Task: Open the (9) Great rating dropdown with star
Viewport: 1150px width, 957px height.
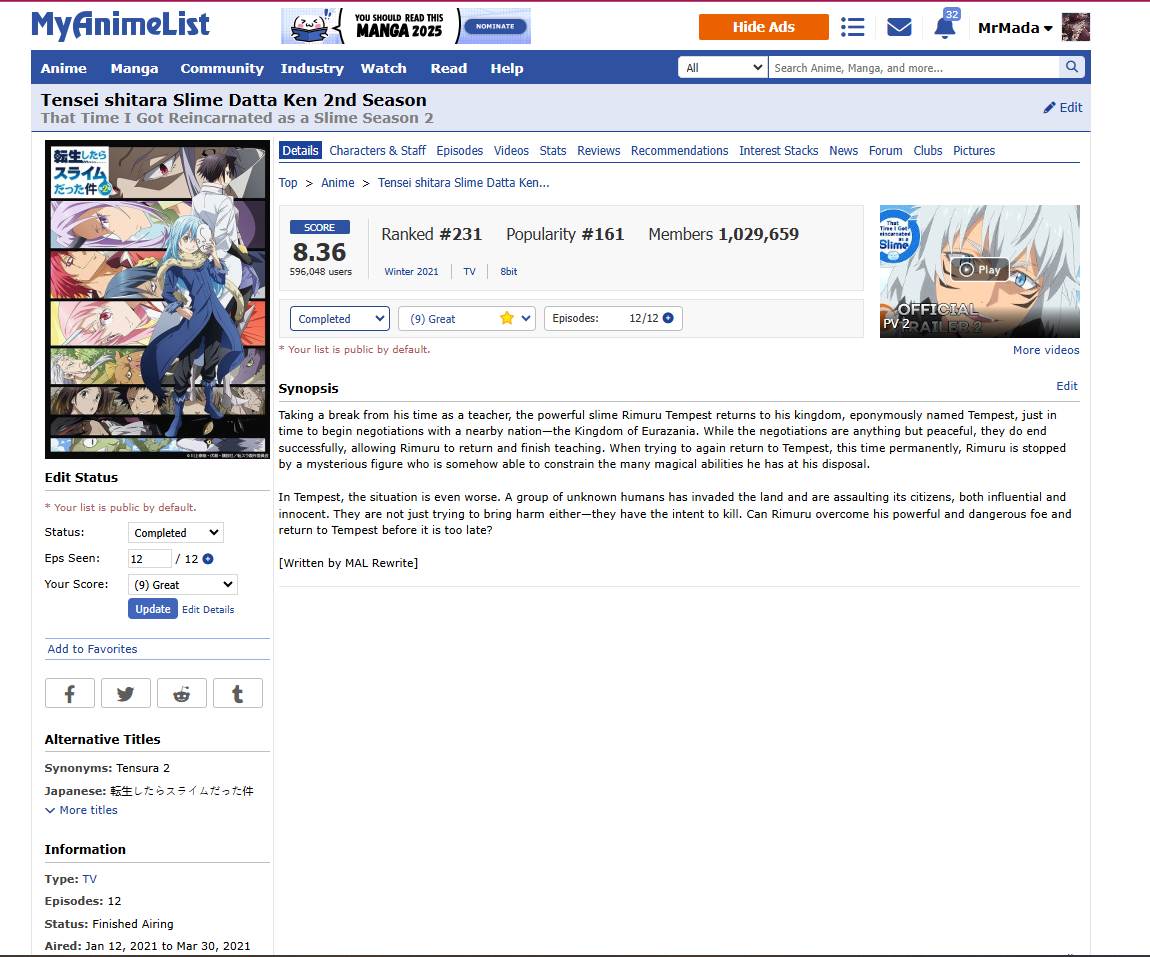Action: point(466,319)
